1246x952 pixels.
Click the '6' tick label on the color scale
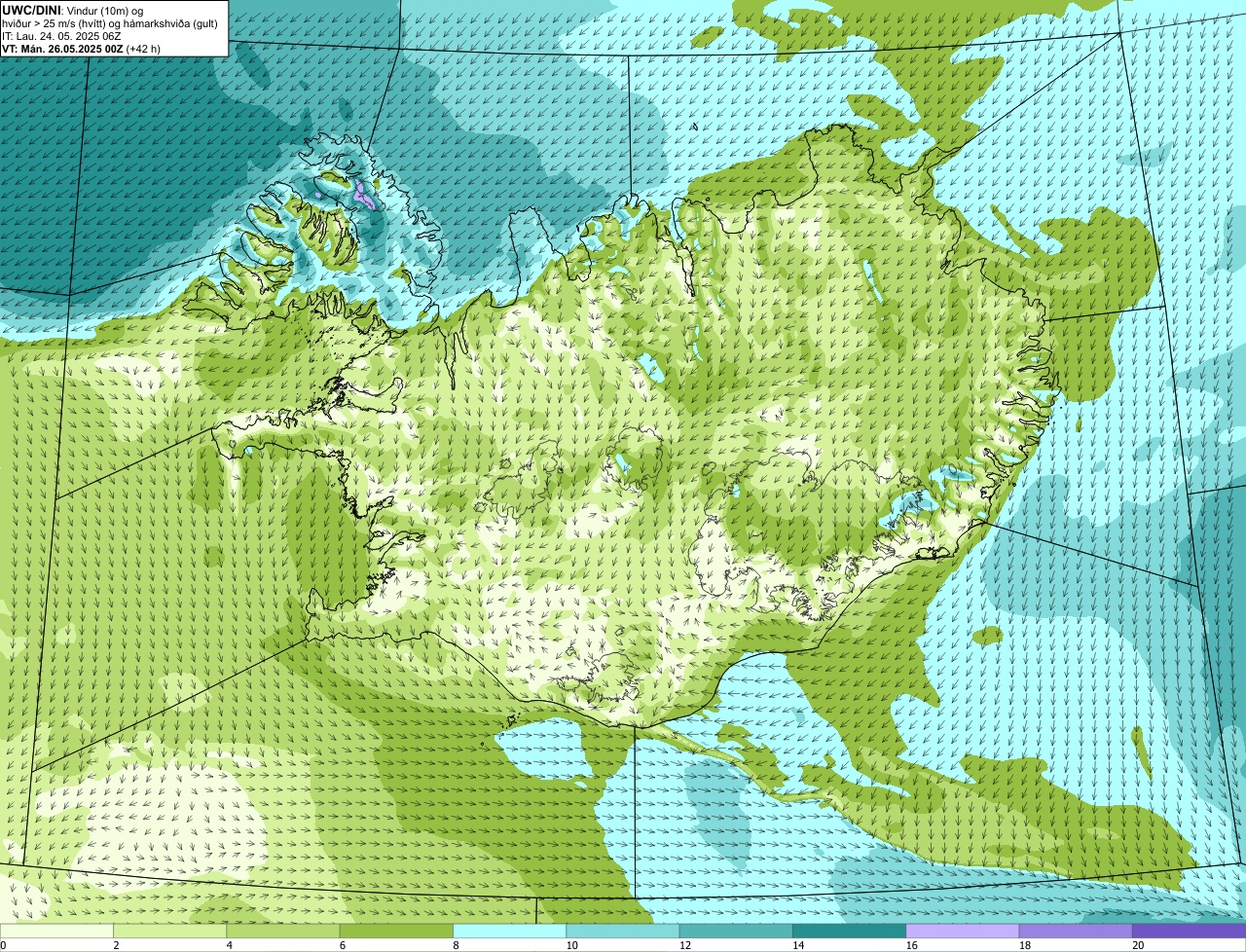tap(341, 945)
